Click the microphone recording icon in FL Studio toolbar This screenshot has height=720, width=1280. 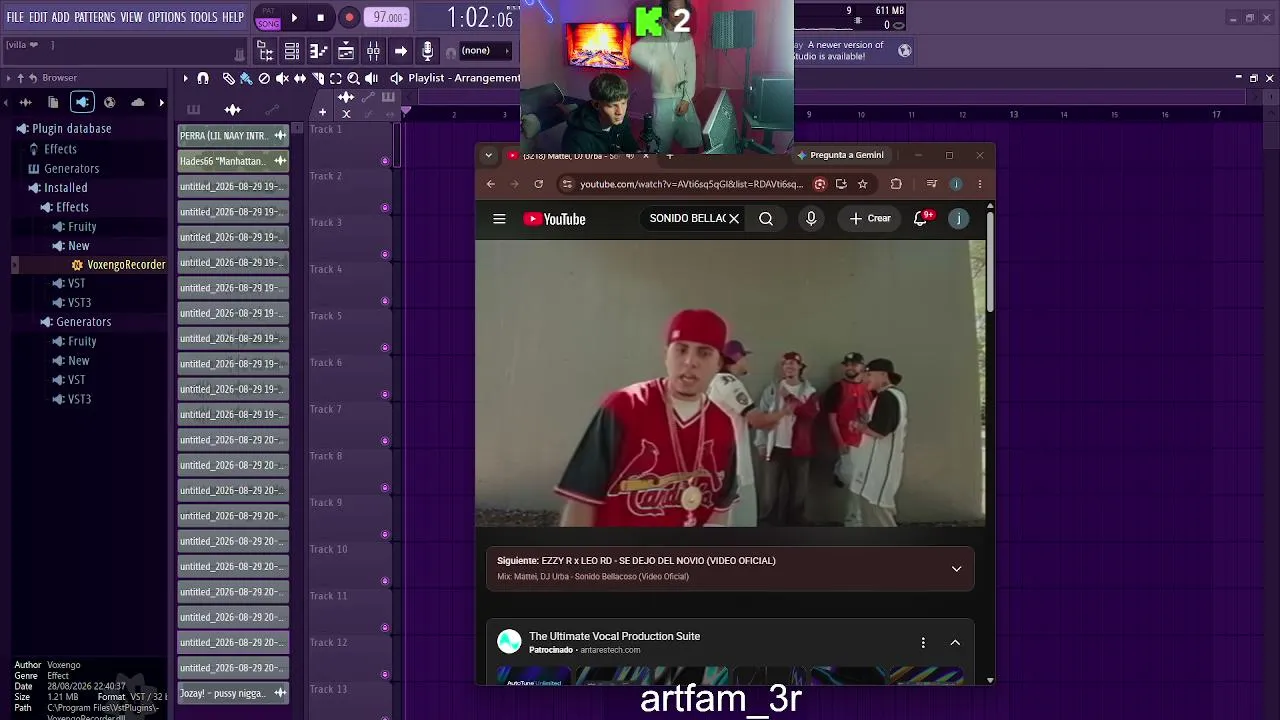[427, 51]
